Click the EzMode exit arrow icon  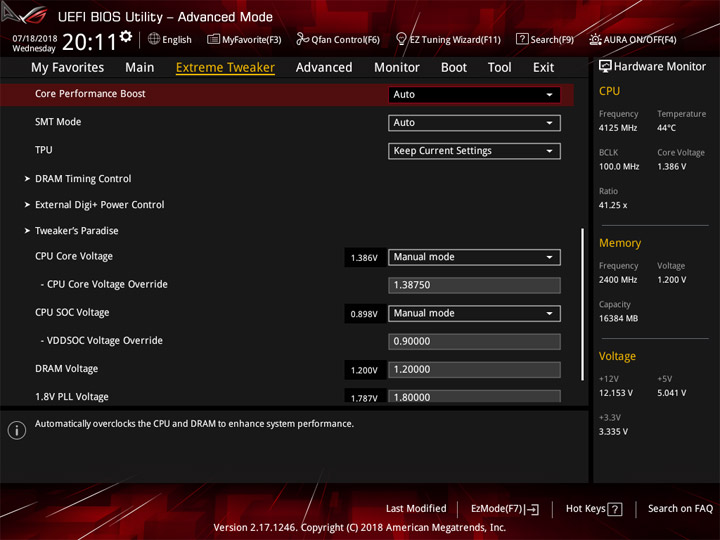coord(532,509)
